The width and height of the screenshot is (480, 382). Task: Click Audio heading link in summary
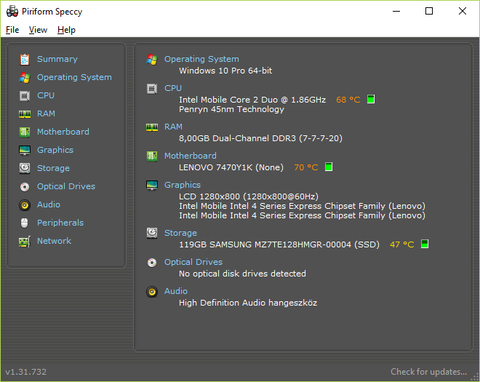[176, 291]
